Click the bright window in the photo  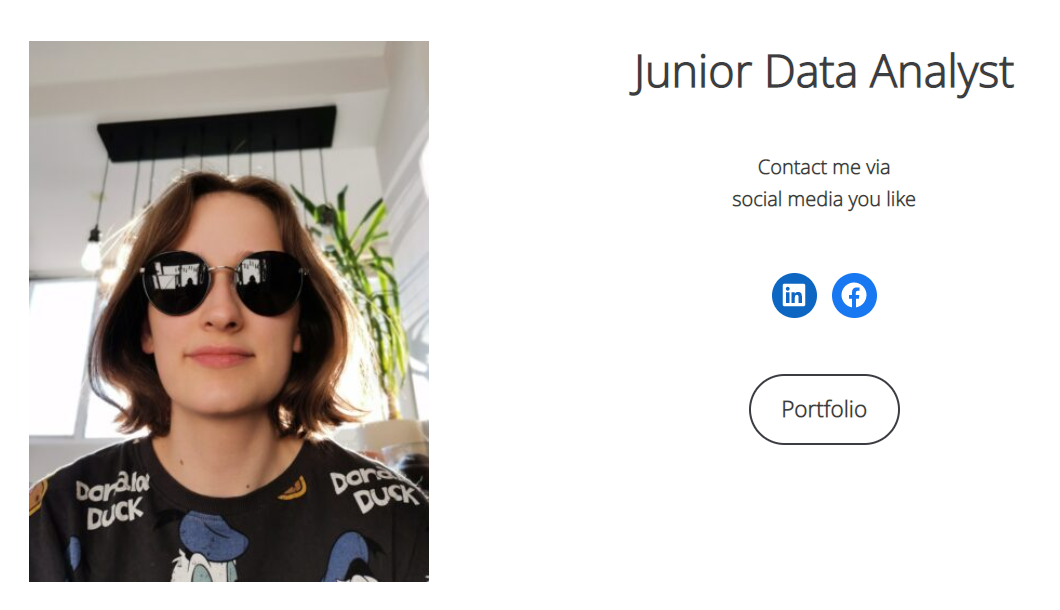(x=58, y=350)
